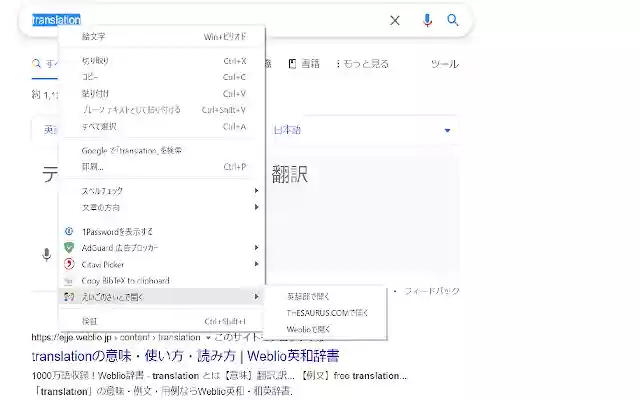This screenshot has width=640, height=400.
Task: Choose Weblioで開く in submenu
Action: click(325, 329)
